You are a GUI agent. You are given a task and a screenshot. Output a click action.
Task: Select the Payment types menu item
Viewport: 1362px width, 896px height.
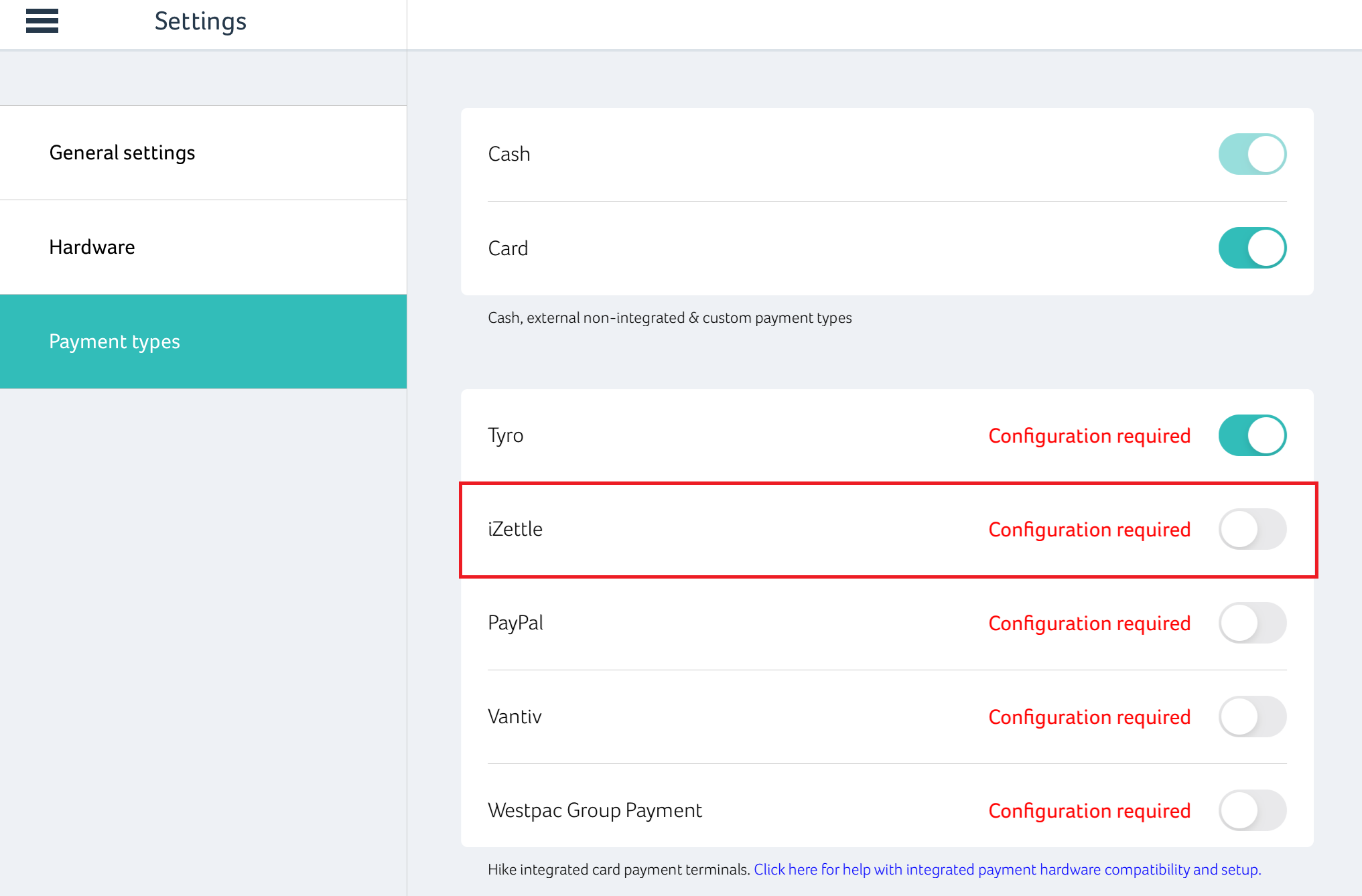(x=115, y=342)
